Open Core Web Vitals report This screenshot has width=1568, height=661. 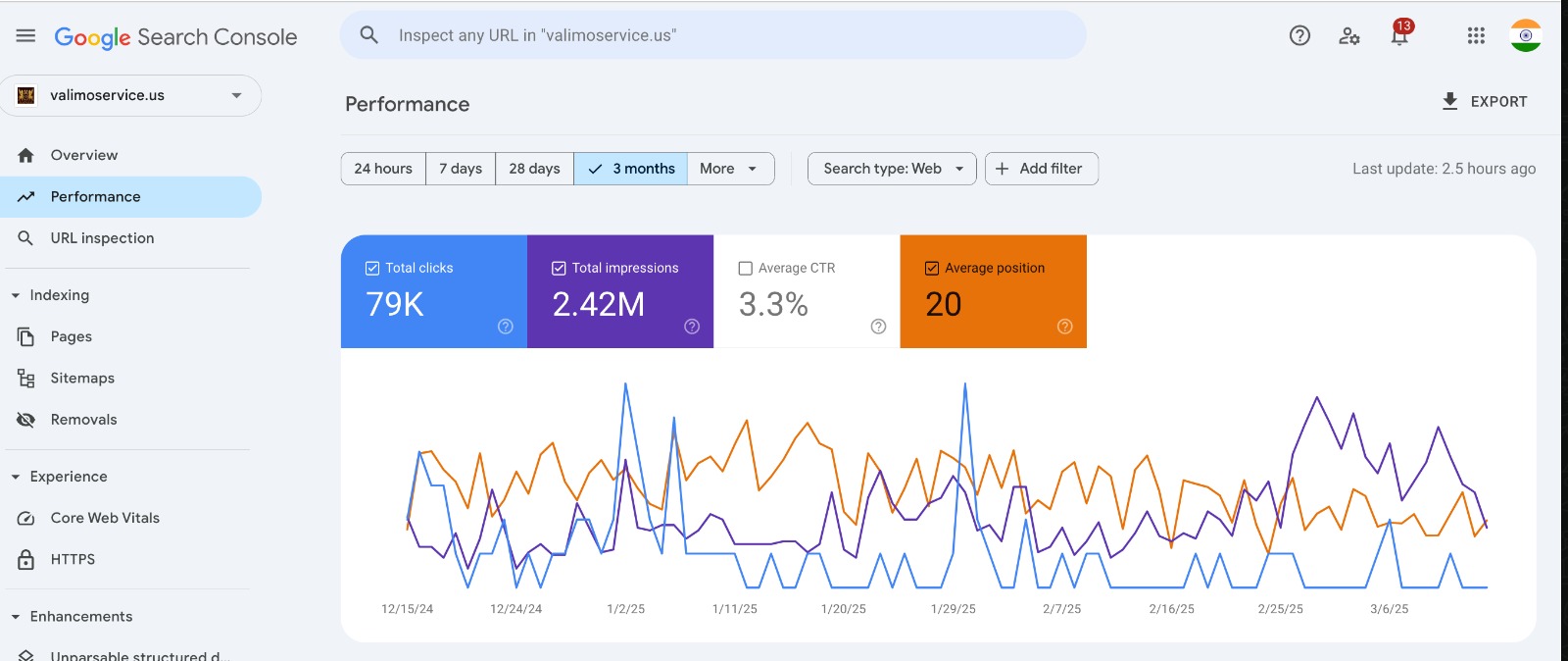(105, 518)
